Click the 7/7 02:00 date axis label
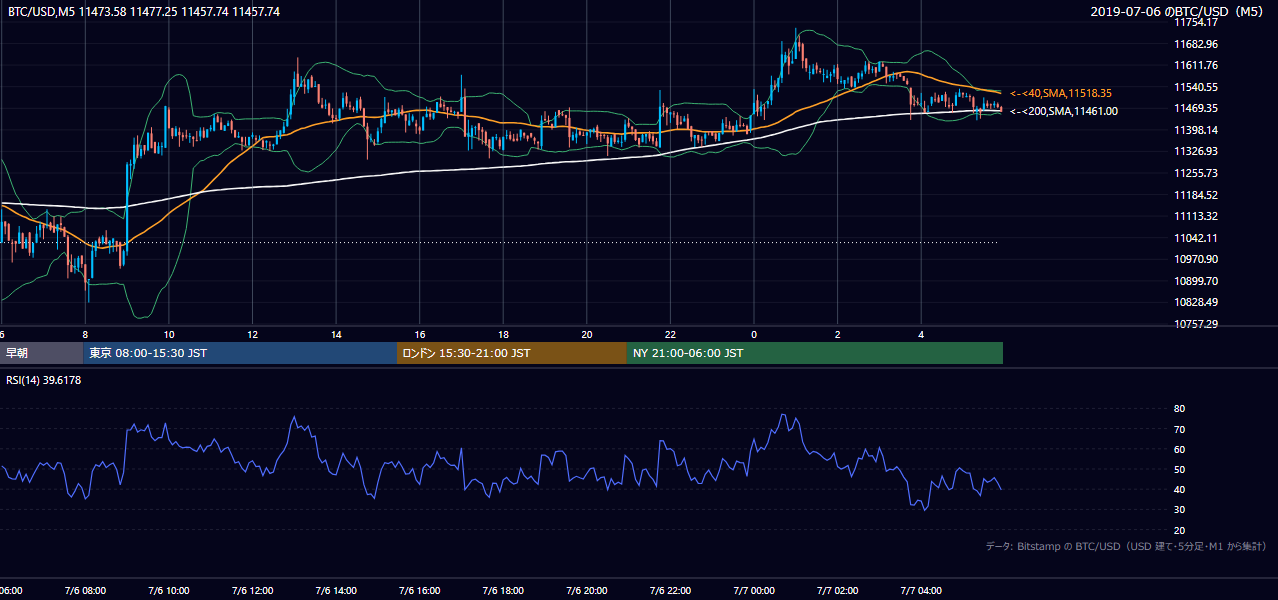This screenshot has width=1278, height=600. click(838, 590)
